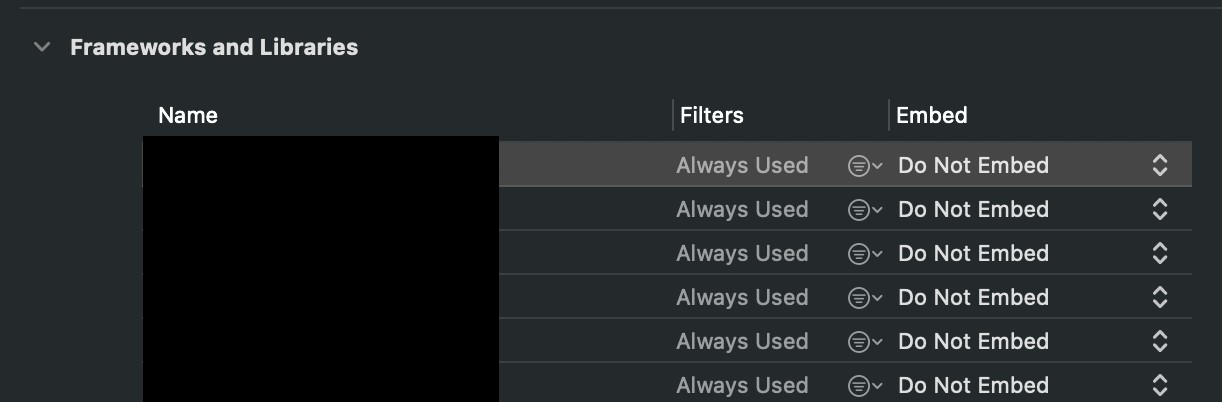Select "Always Used" text in the first row
Screen dimensions: 1222x402
coord(742,166)
